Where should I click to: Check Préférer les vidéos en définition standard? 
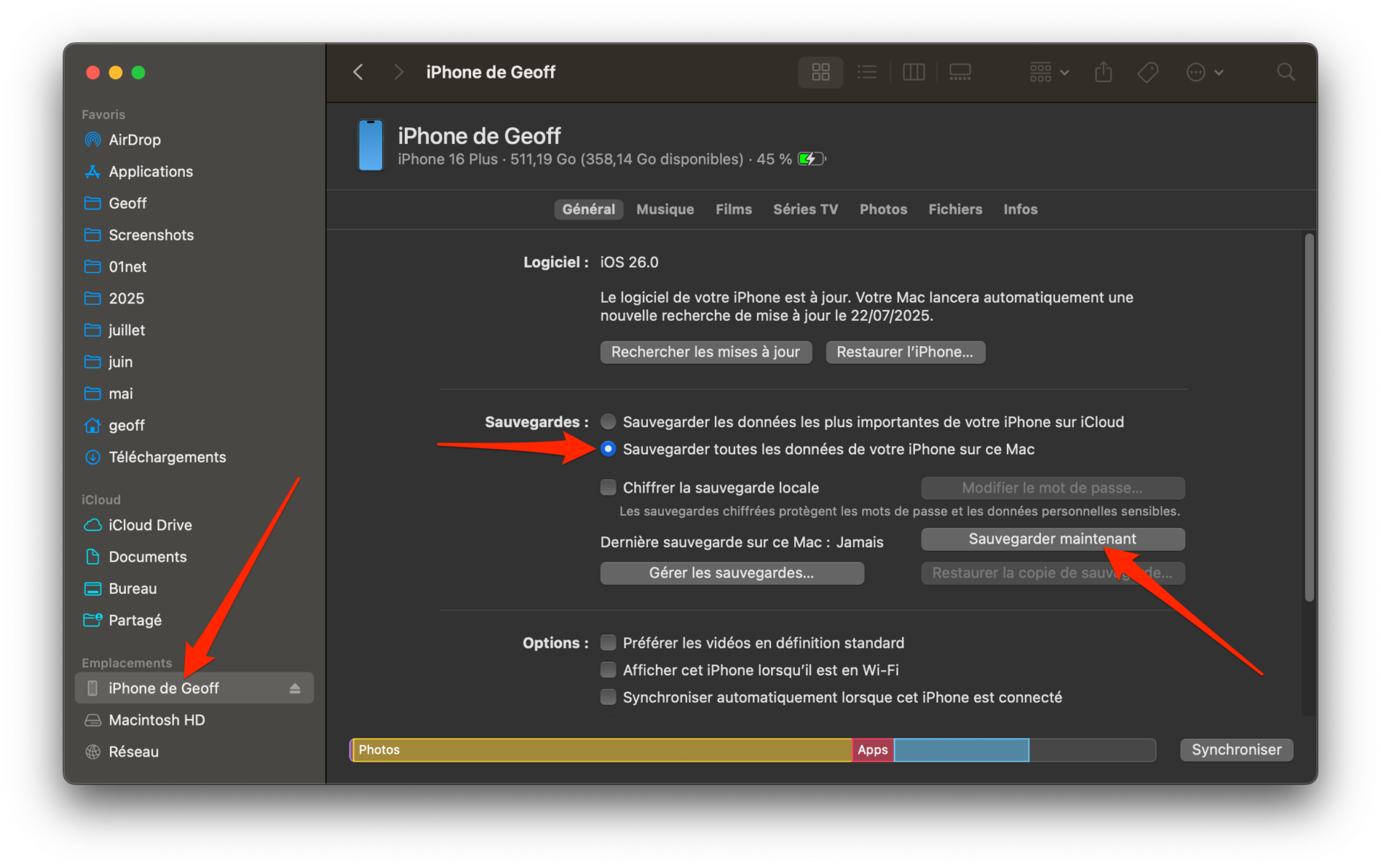[609, 642]
